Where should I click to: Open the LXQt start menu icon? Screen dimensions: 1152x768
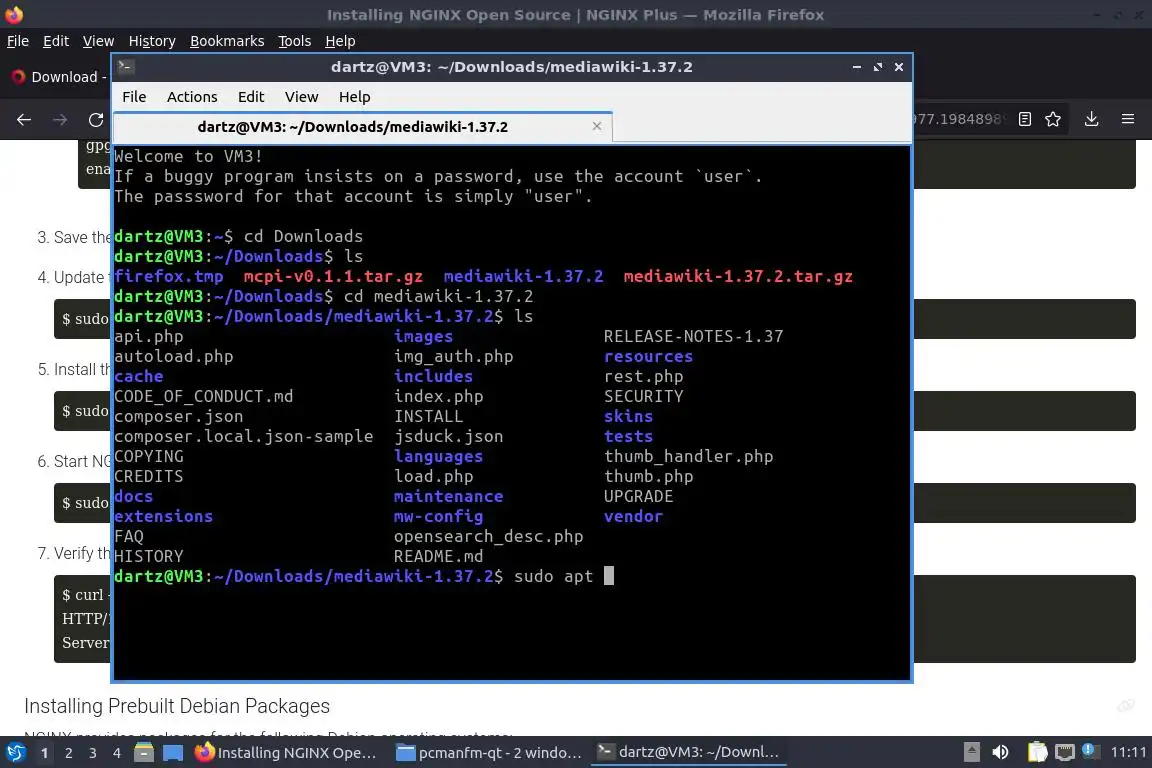pos(15,753)
